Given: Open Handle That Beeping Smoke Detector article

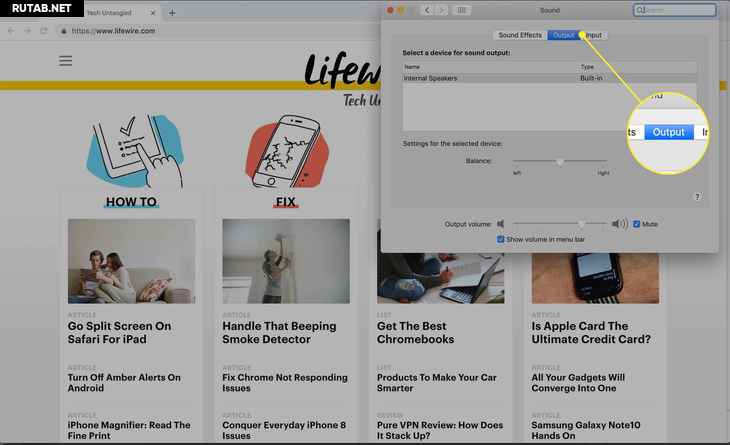Looking at the screenshot, I should [279, 333].
